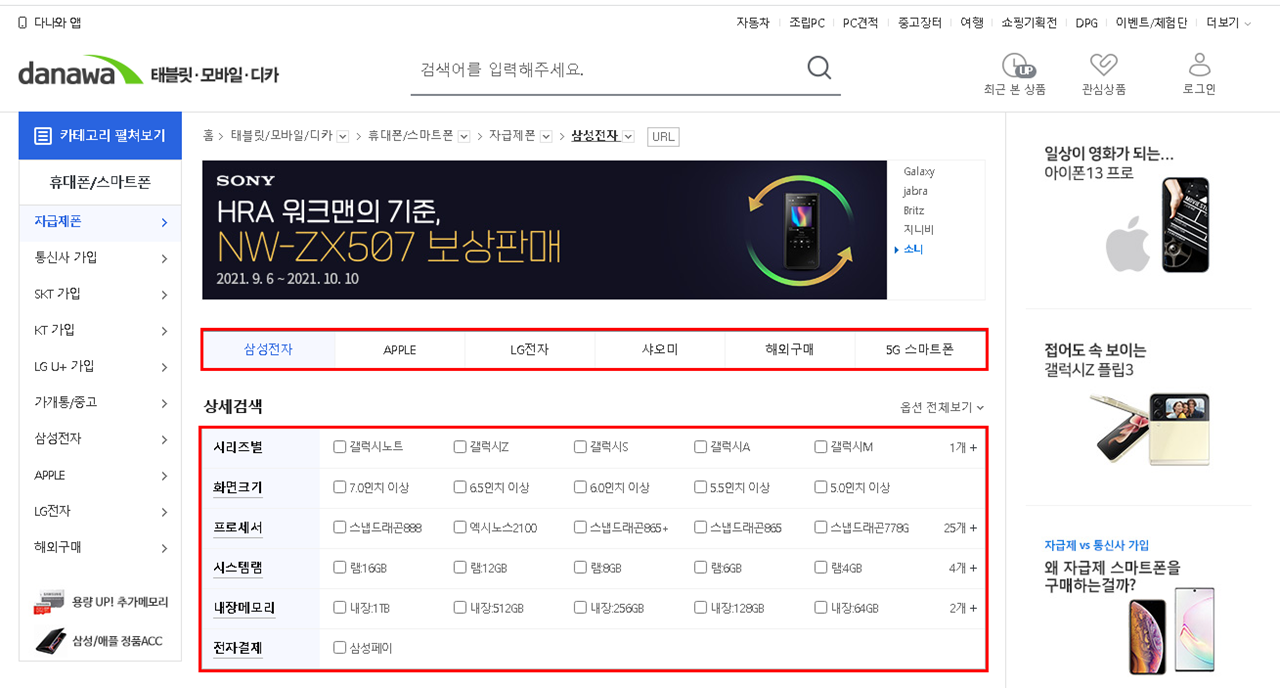
Task: Open the wishlist heart icon
Action: pyautogui.click(x=1103, y=66)
